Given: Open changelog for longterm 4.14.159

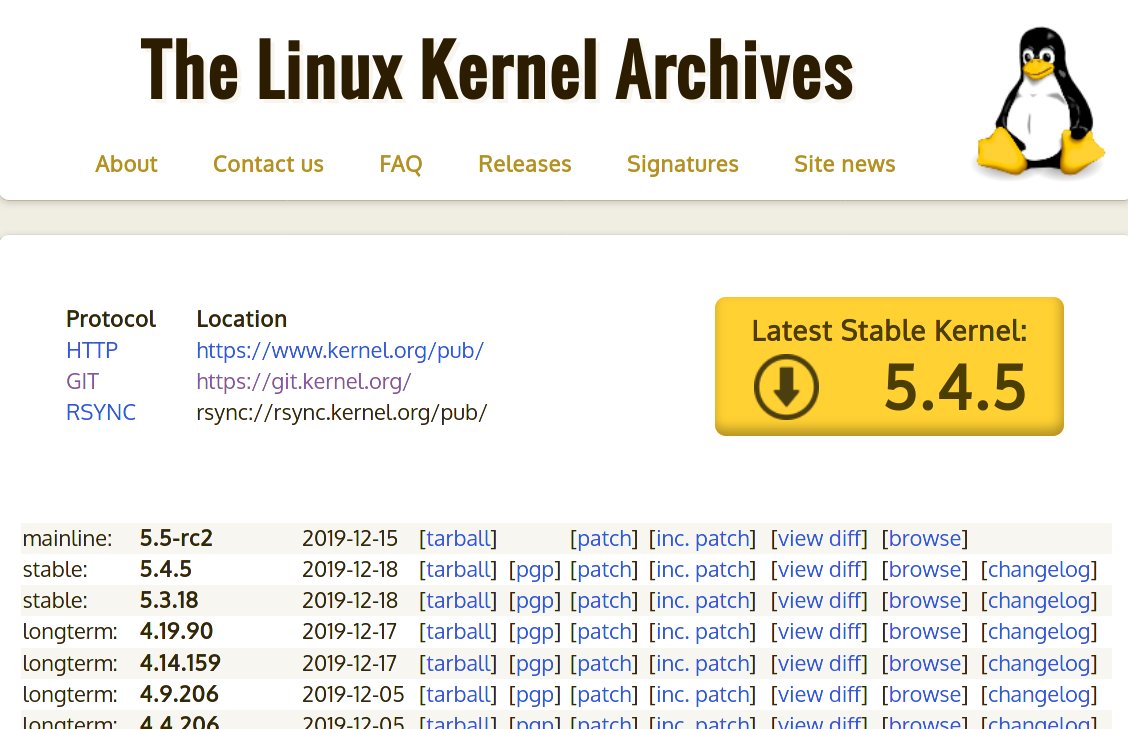Looking at the screenshot, I should click(x=1039, y=663).
